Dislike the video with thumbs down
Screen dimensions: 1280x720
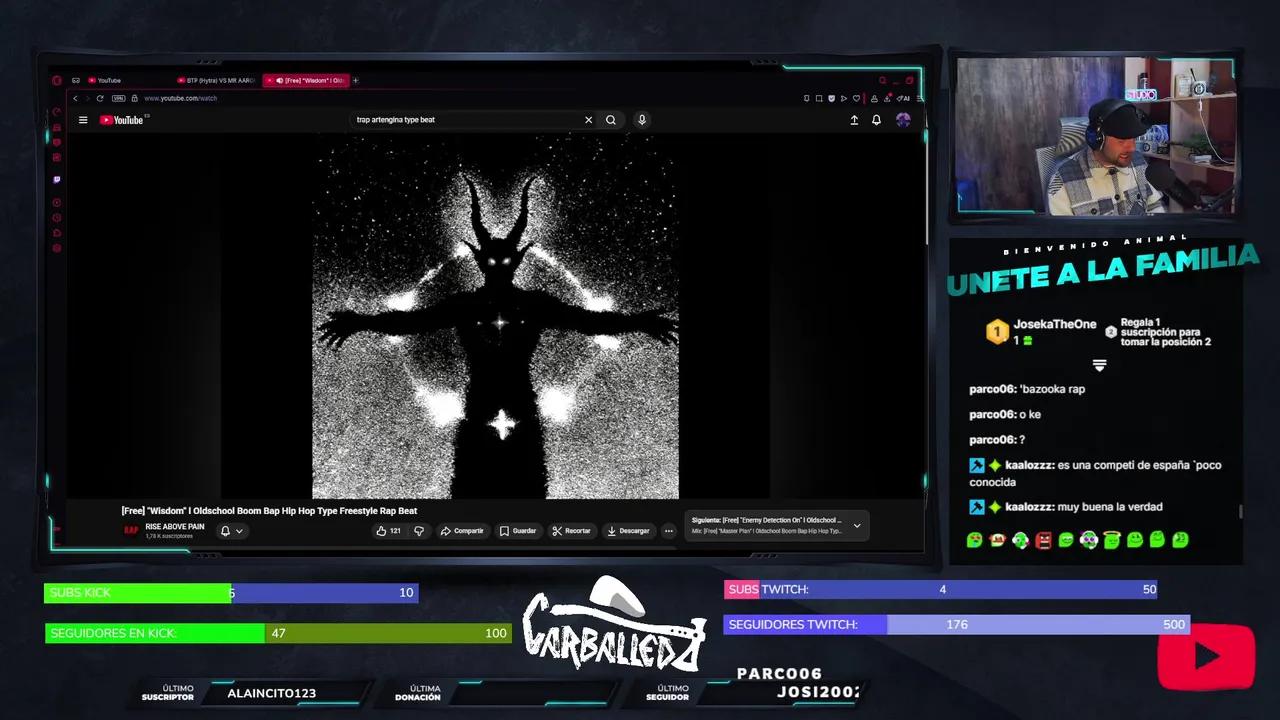pyautogui.click(x=419, y=531)
